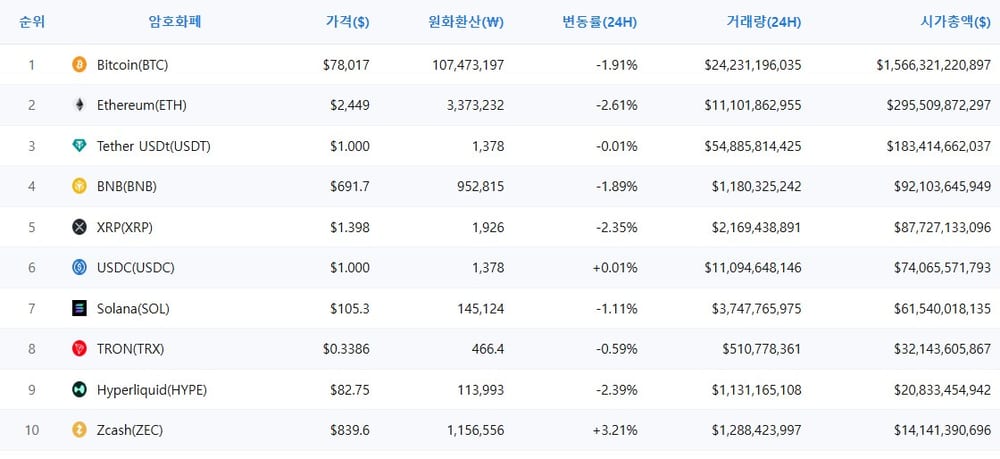Click the Bitcoin coin icon
The width and height of the screenshot is (1000, 459).
pos(79,64)
